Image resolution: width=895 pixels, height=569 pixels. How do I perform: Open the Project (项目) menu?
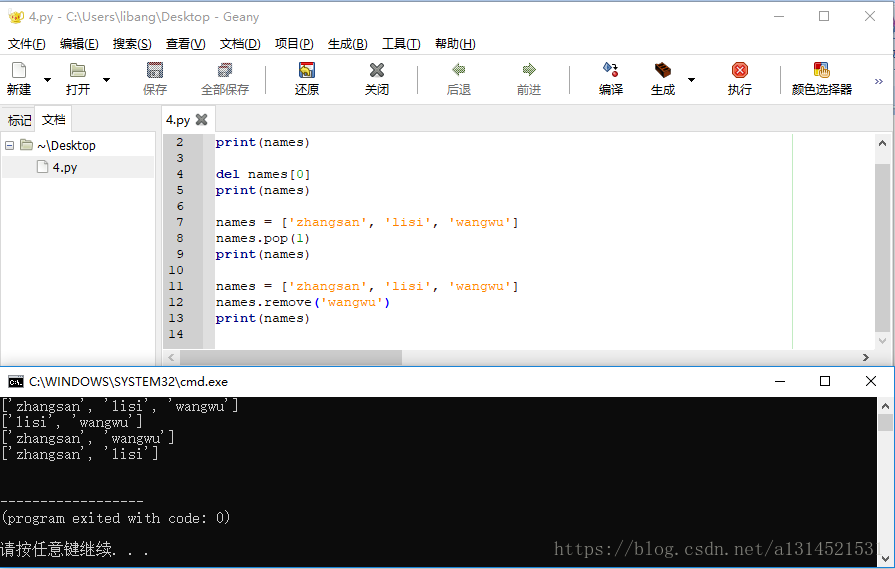point(294,44)
